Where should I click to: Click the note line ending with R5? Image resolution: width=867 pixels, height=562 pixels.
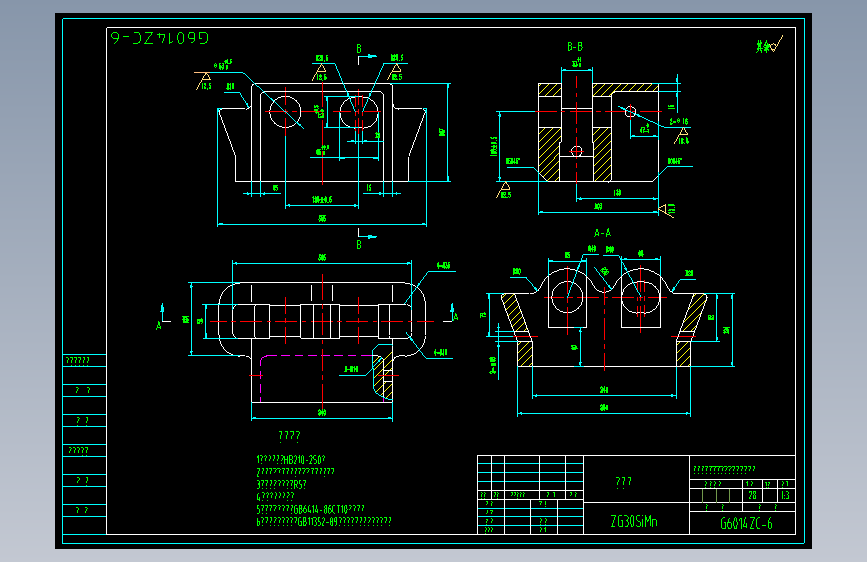[281, 484]
